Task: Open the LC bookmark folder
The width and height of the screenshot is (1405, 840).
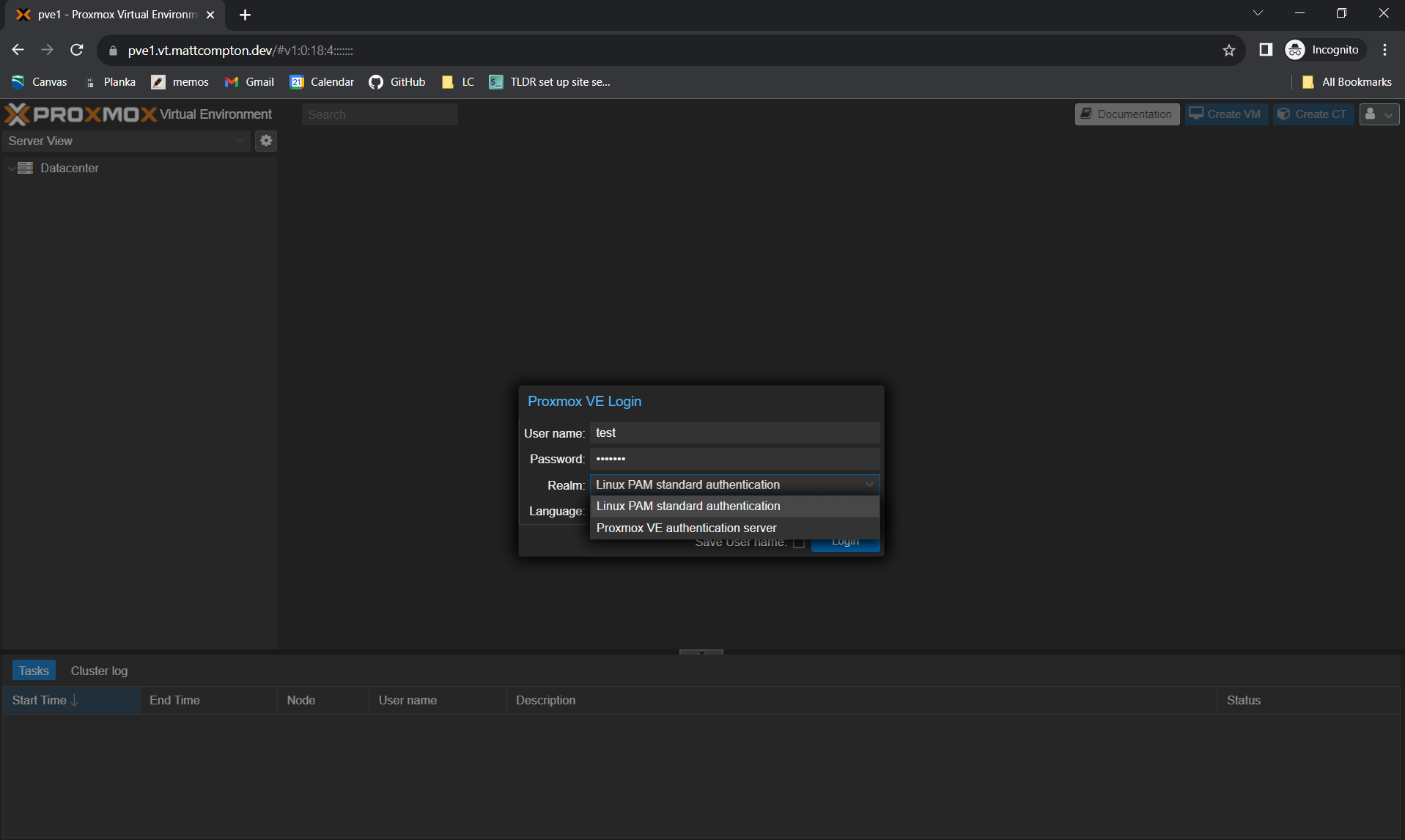Action: [x=458, y=82]
